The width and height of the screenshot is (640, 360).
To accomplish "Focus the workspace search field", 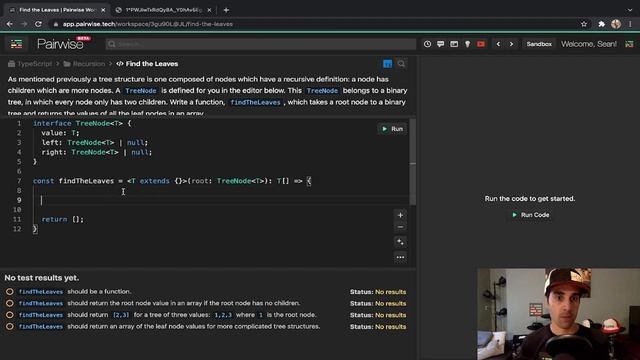I will [261, 44].
